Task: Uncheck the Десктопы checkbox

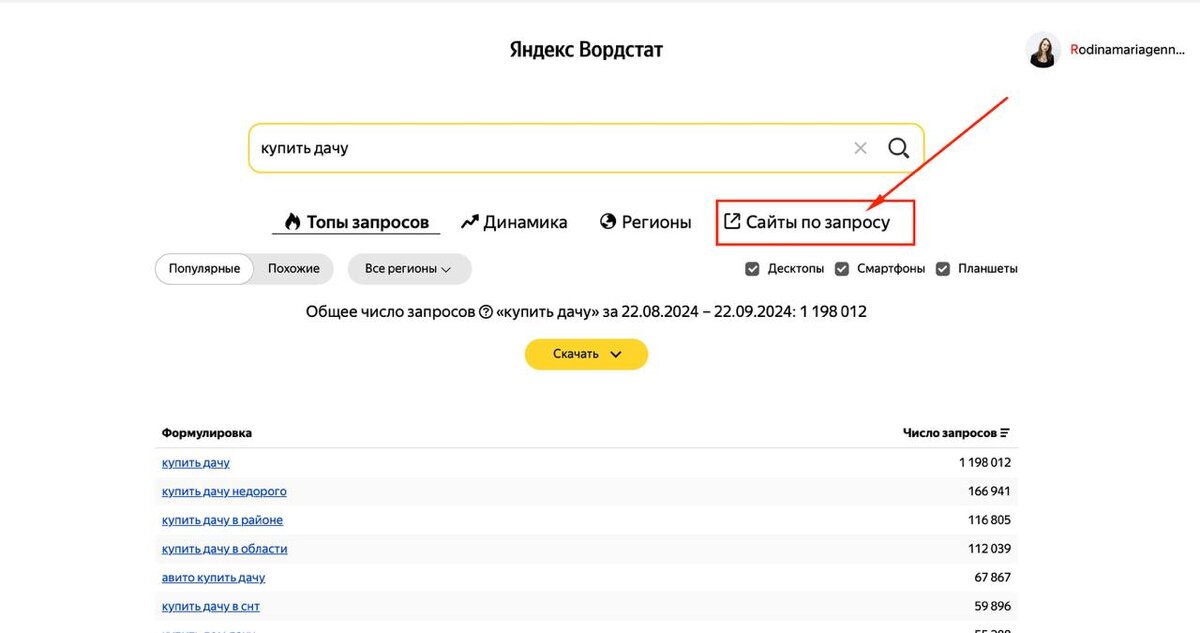Action: (x=752, y=269)
